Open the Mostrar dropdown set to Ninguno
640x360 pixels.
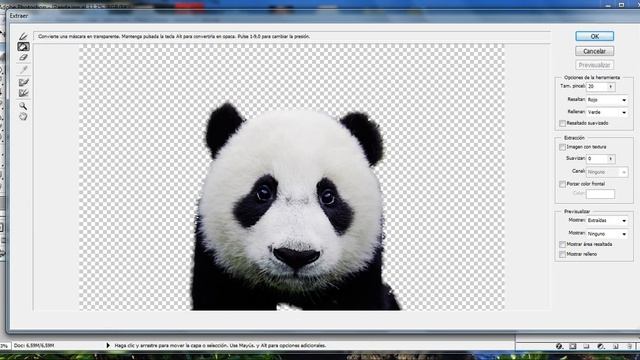tap(607, 234)
